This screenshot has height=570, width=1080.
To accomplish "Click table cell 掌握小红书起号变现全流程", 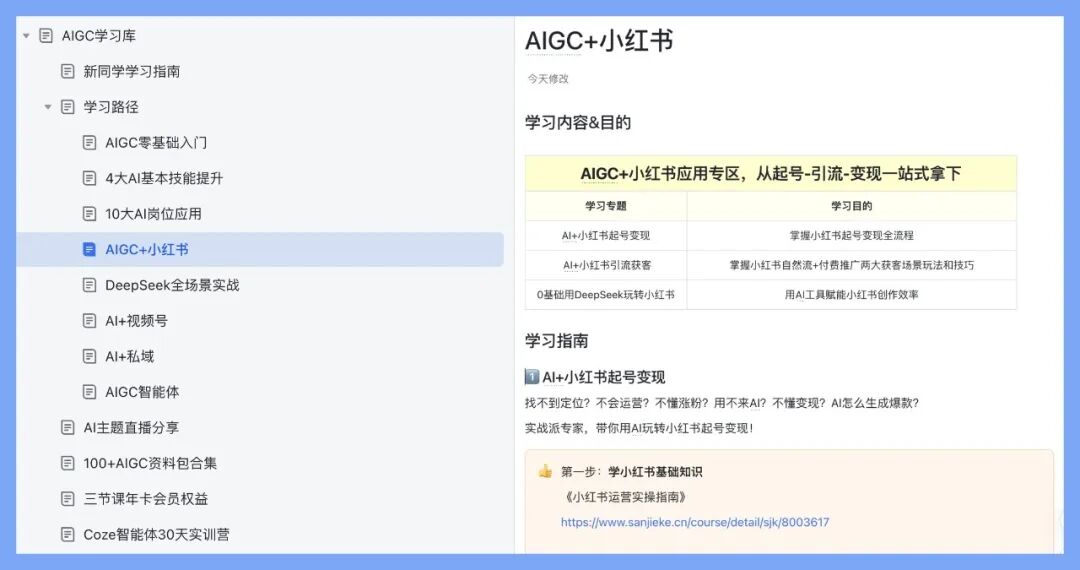I will point(851,235).
